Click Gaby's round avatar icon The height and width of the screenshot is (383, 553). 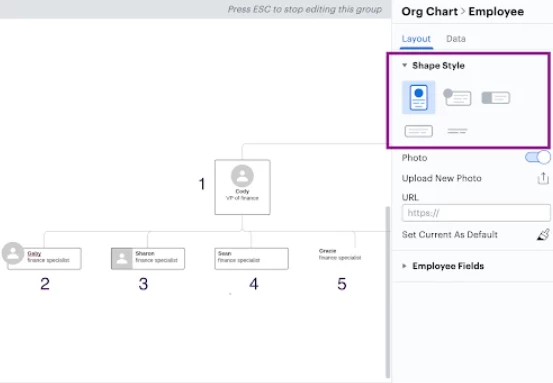13,253
